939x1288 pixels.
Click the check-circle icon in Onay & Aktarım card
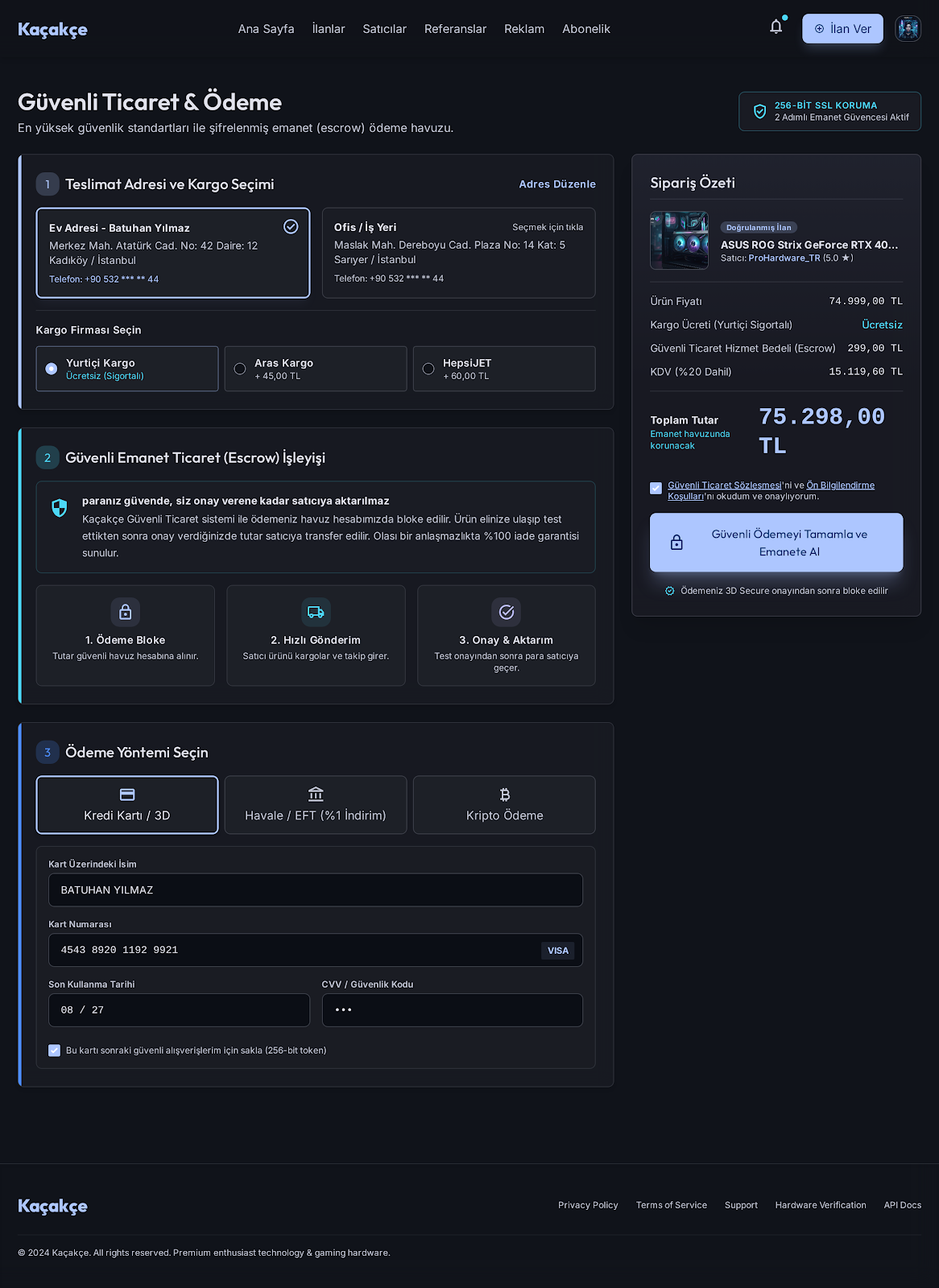[x=507, y=612]
